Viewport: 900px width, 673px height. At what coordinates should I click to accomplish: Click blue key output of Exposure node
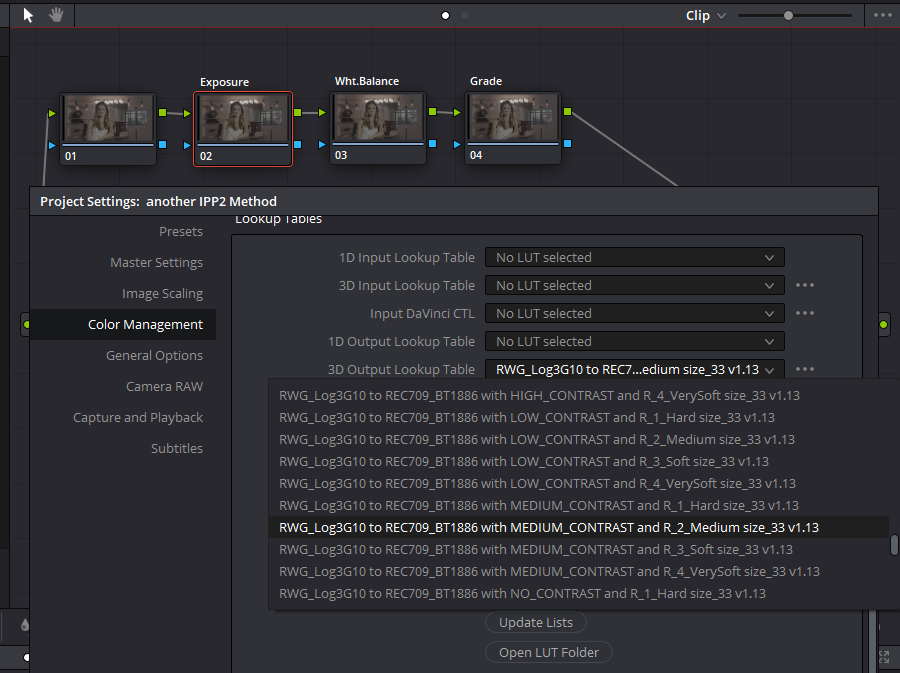click(x=297, y=145)
